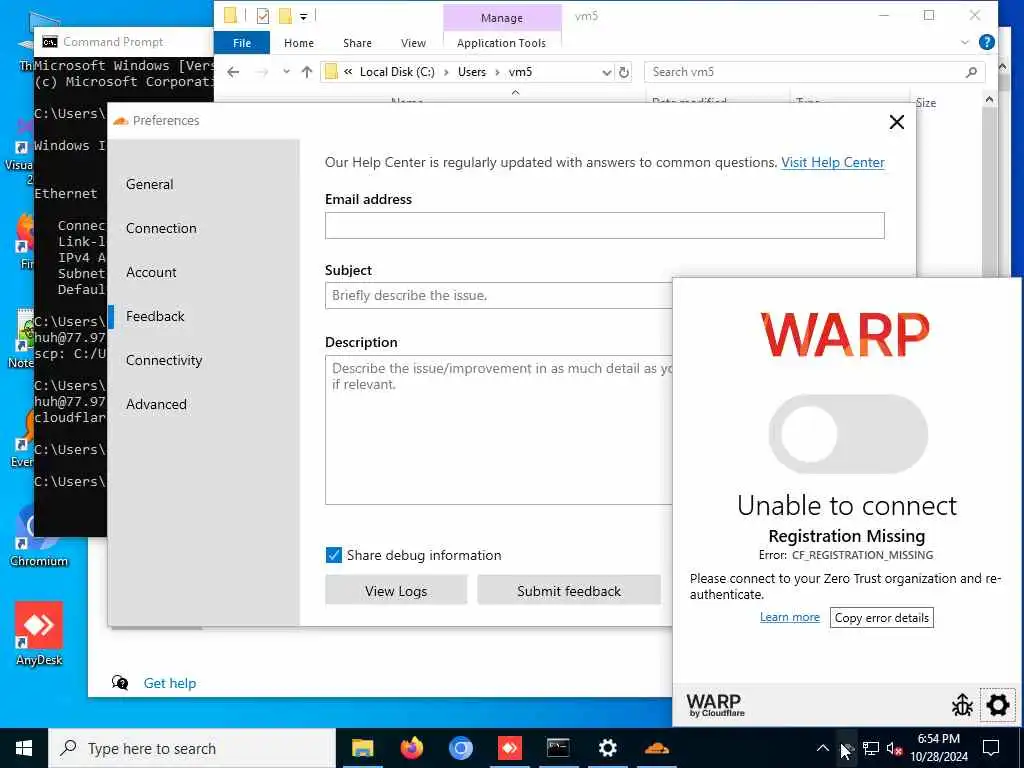
Task: Click New folder icon in Quick Access Toolbar
Action: point(285,16)
